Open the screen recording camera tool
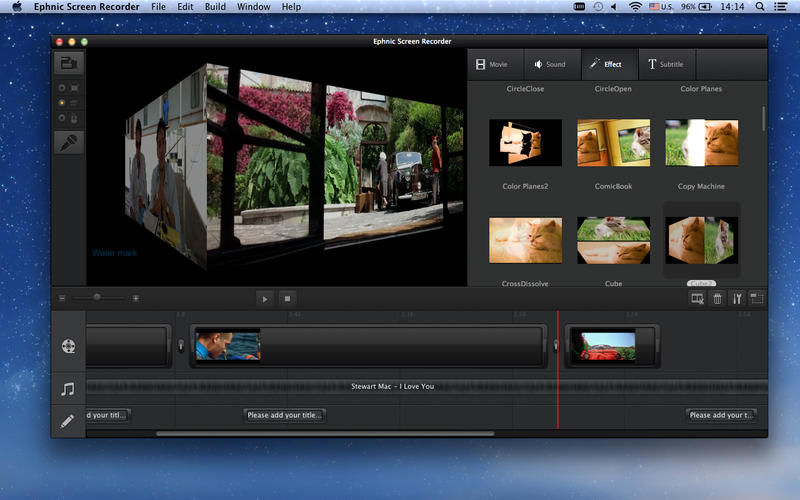The image size is (800, 500). click(69, 63)
